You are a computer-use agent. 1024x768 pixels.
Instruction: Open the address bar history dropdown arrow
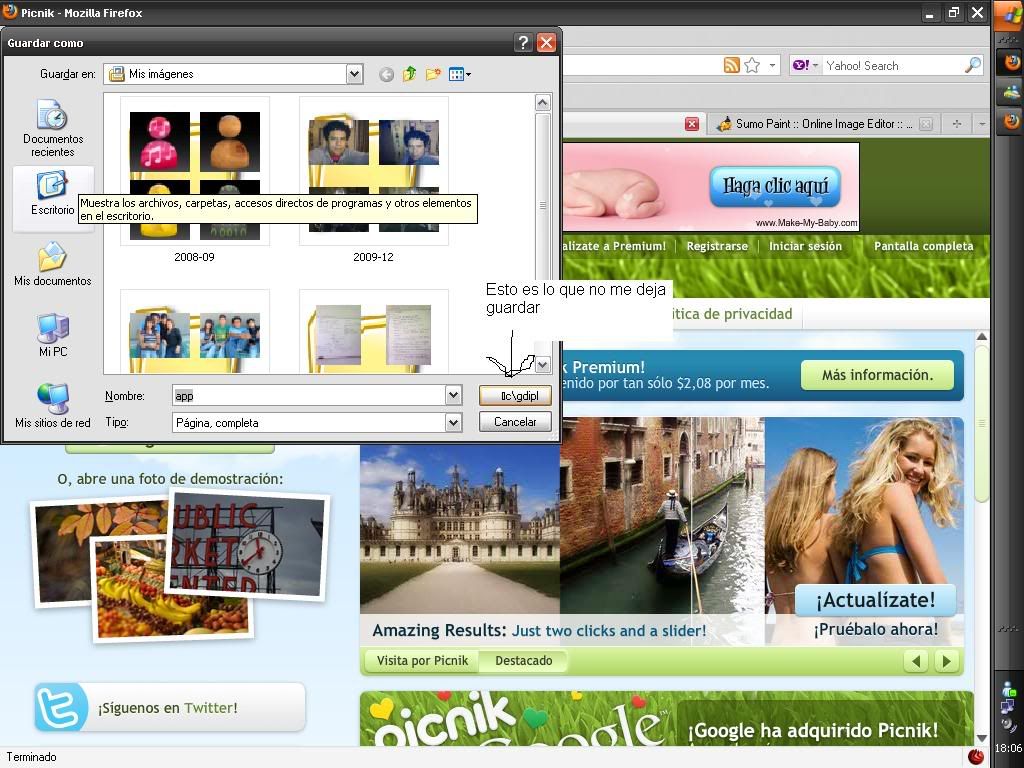tap(772, 65)
